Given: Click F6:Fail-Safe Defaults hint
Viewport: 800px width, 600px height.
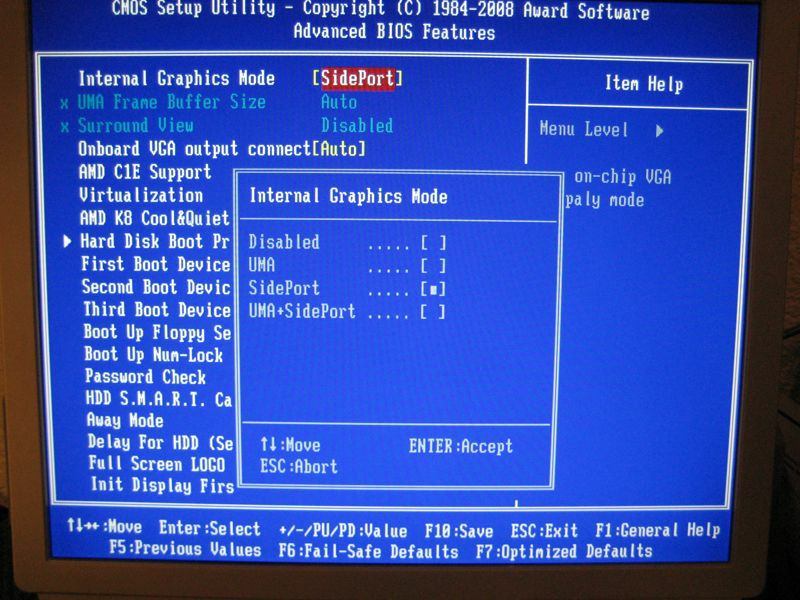Looking at the screenshot, I should [368, 551].
